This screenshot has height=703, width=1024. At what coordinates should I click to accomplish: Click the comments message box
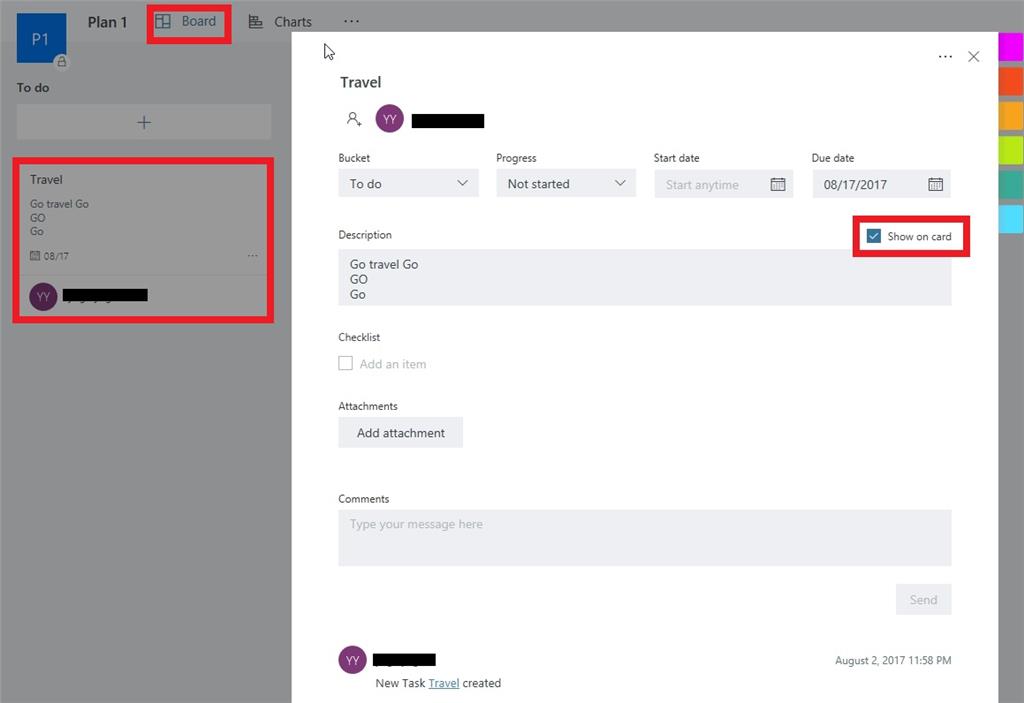(x=645, y=538)
